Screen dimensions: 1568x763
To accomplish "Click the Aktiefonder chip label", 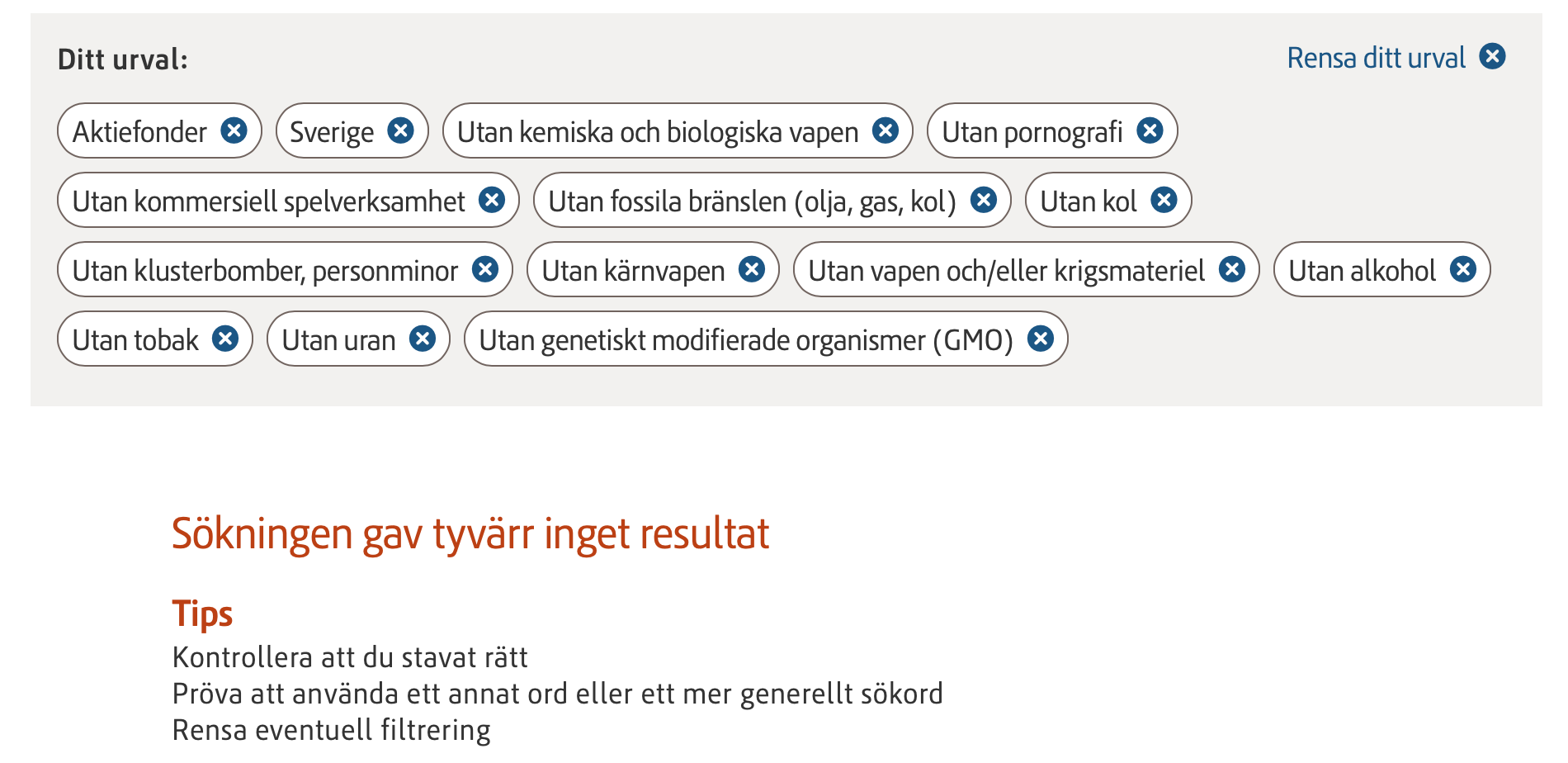I will [x=139, y=132].
